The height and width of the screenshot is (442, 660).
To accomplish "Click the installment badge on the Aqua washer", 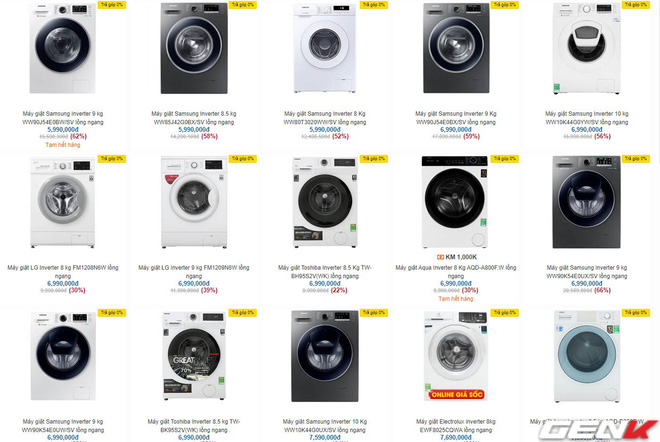I will 505,159.
